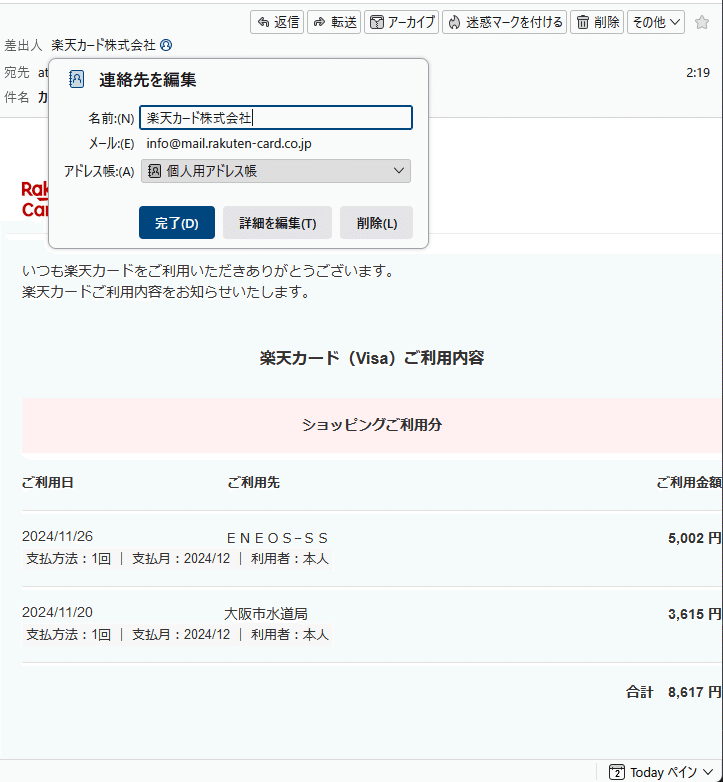Focus the 名前 name input field
The image size is (723, 782).
point(276,118)
